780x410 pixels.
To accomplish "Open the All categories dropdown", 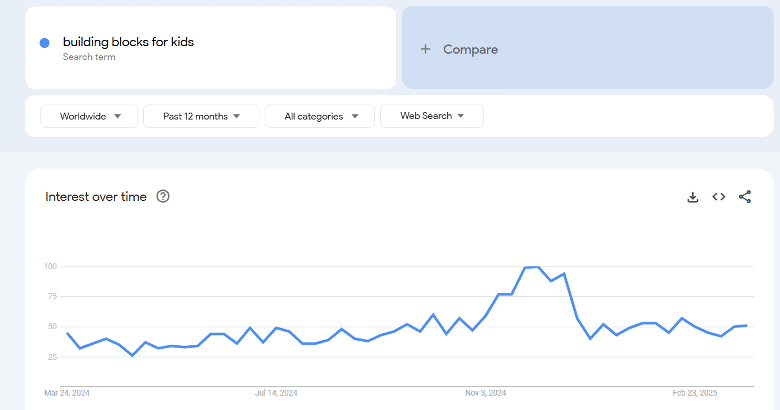I will click(319, 116).
